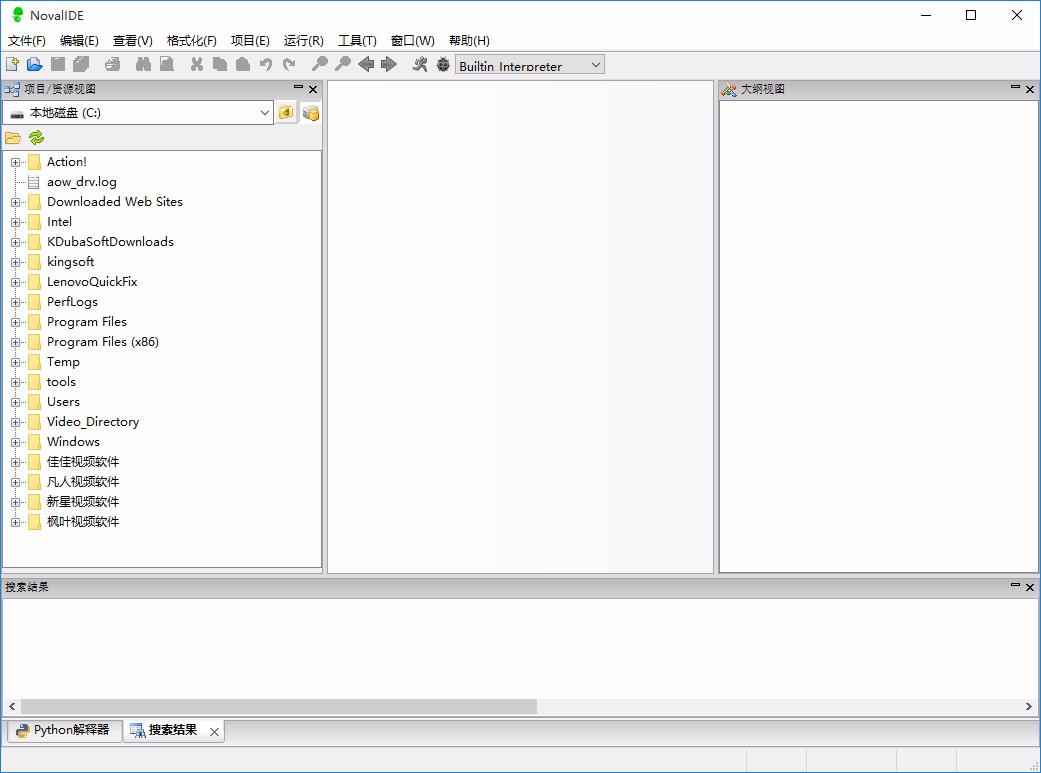
Task: Select the PerfLogs folder
Action: click(x=72, y=301)
